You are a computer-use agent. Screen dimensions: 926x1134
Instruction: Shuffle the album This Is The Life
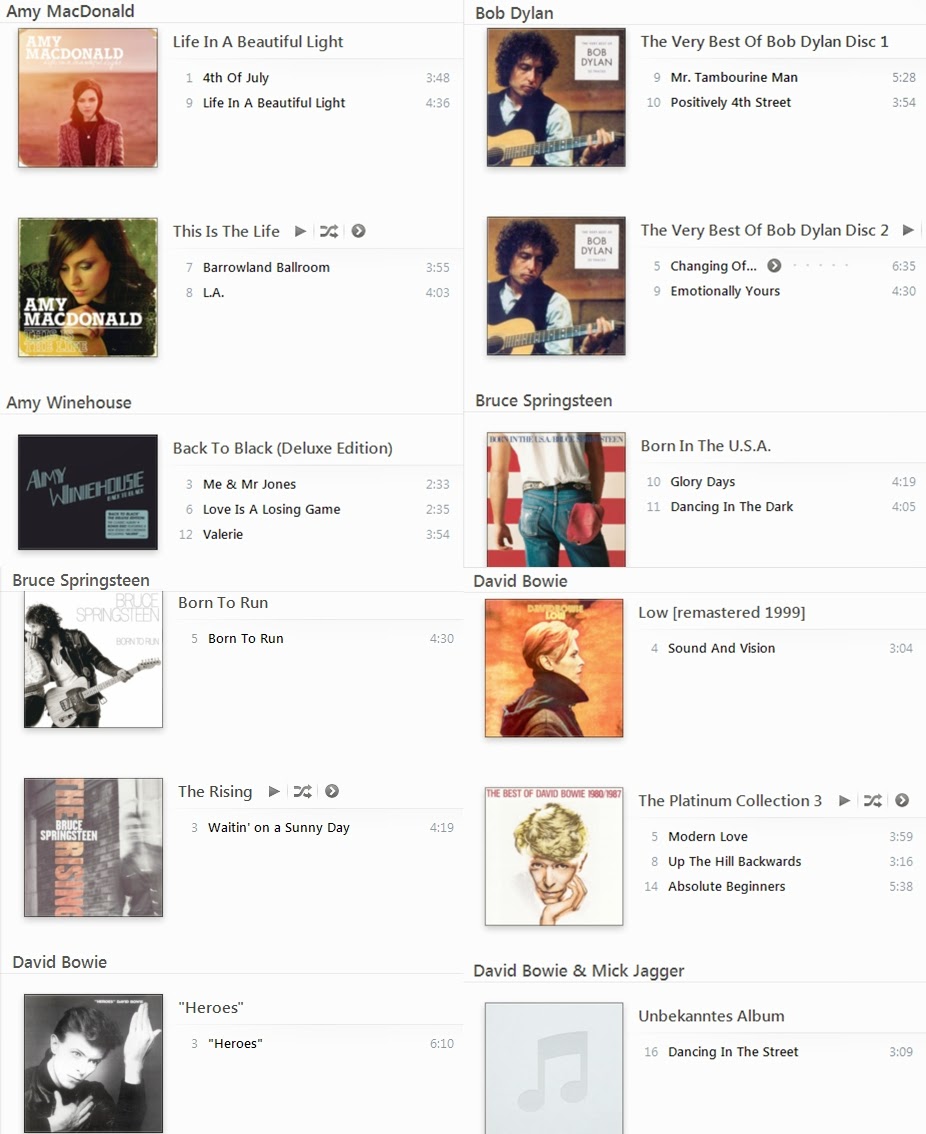pos(328,231)
